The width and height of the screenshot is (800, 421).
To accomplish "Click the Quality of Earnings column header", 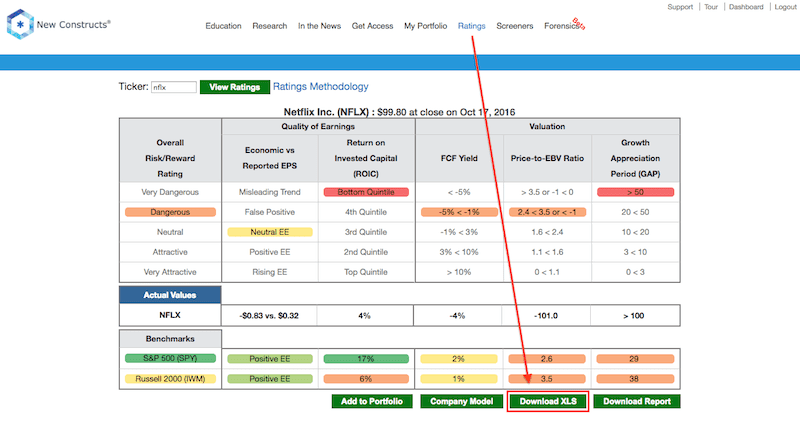I will tap(318, 127).
